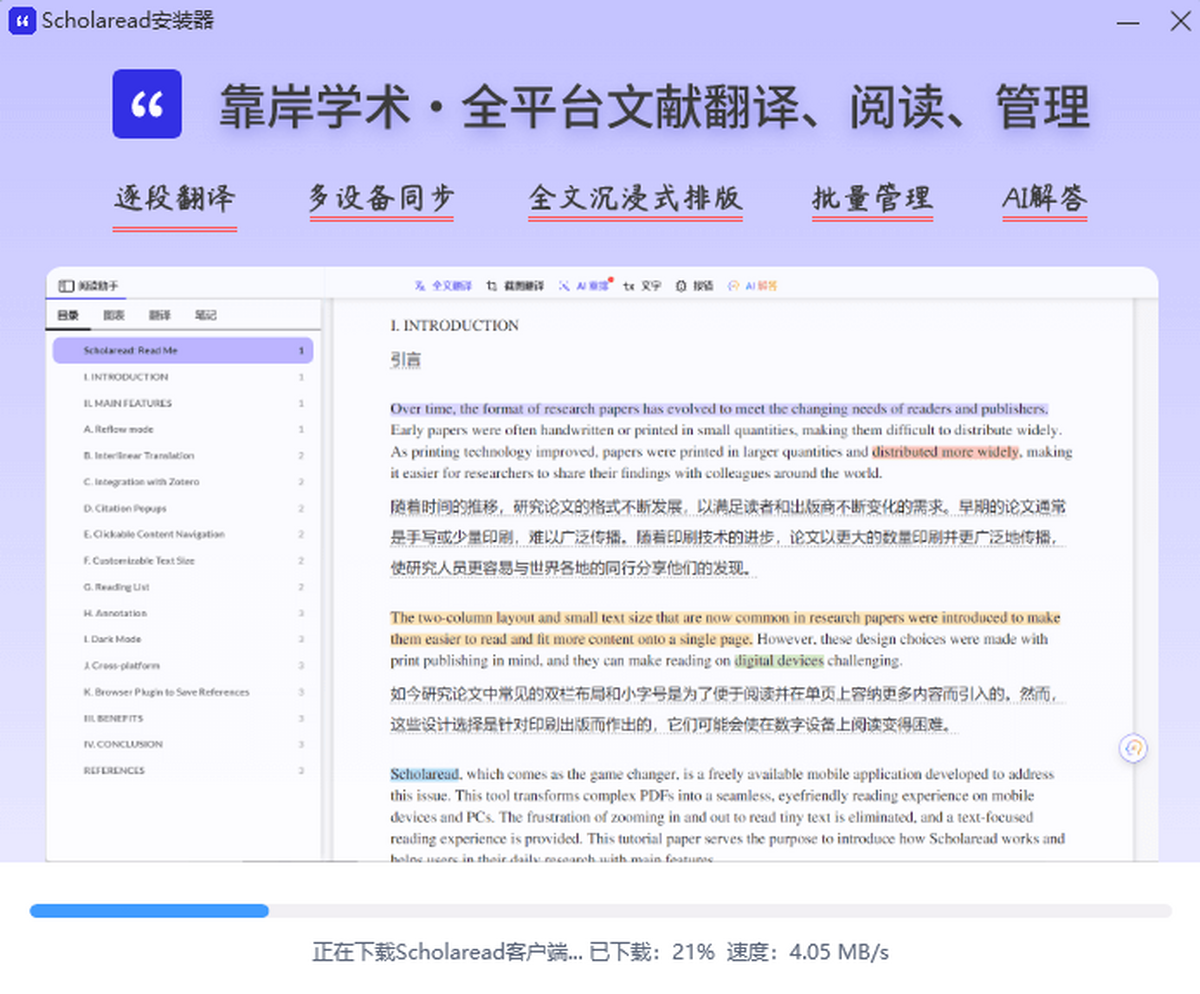The width and height of the screenshot is (1200, 994).
Task: Click the blue download progress bar
Action: click(150, 911)
